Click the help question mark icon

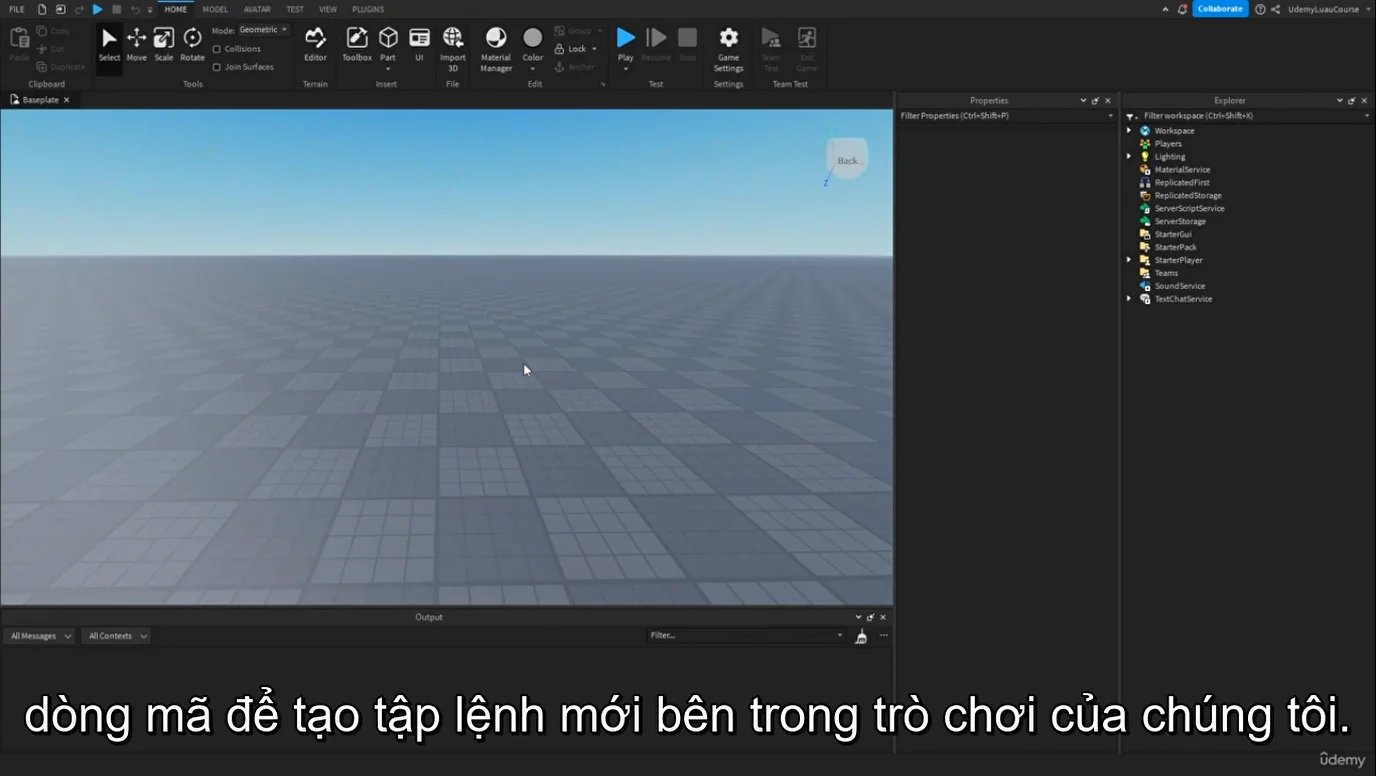(1260, 9)
